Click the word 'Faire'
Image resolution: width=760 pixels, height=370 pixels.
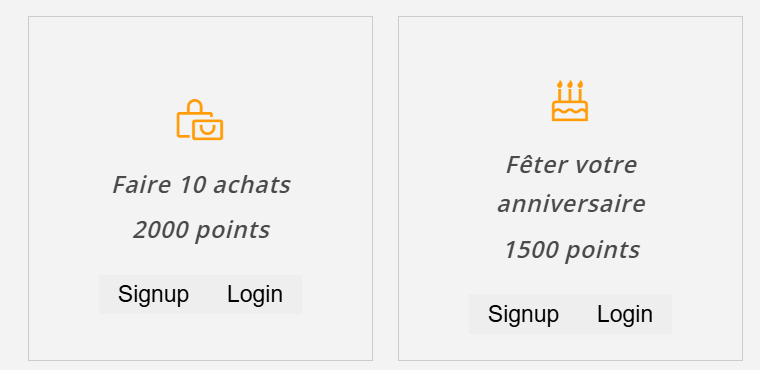(x=142, y=185)
